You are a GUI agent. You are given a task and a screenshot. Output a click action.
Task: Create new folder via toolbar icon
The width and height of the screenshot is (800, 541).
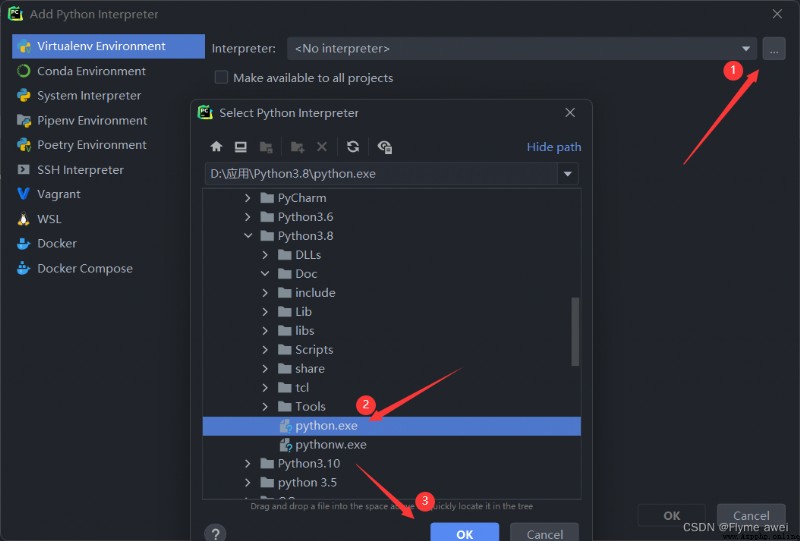click(297, 147)
